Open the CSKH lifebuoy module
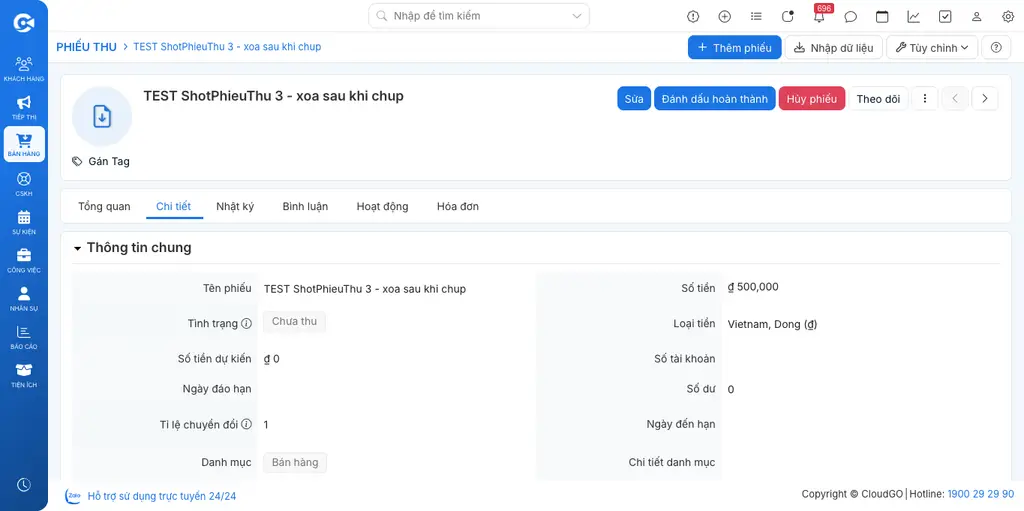The image size is (1024, 511). pyautogui.click(x=24, y=184)
